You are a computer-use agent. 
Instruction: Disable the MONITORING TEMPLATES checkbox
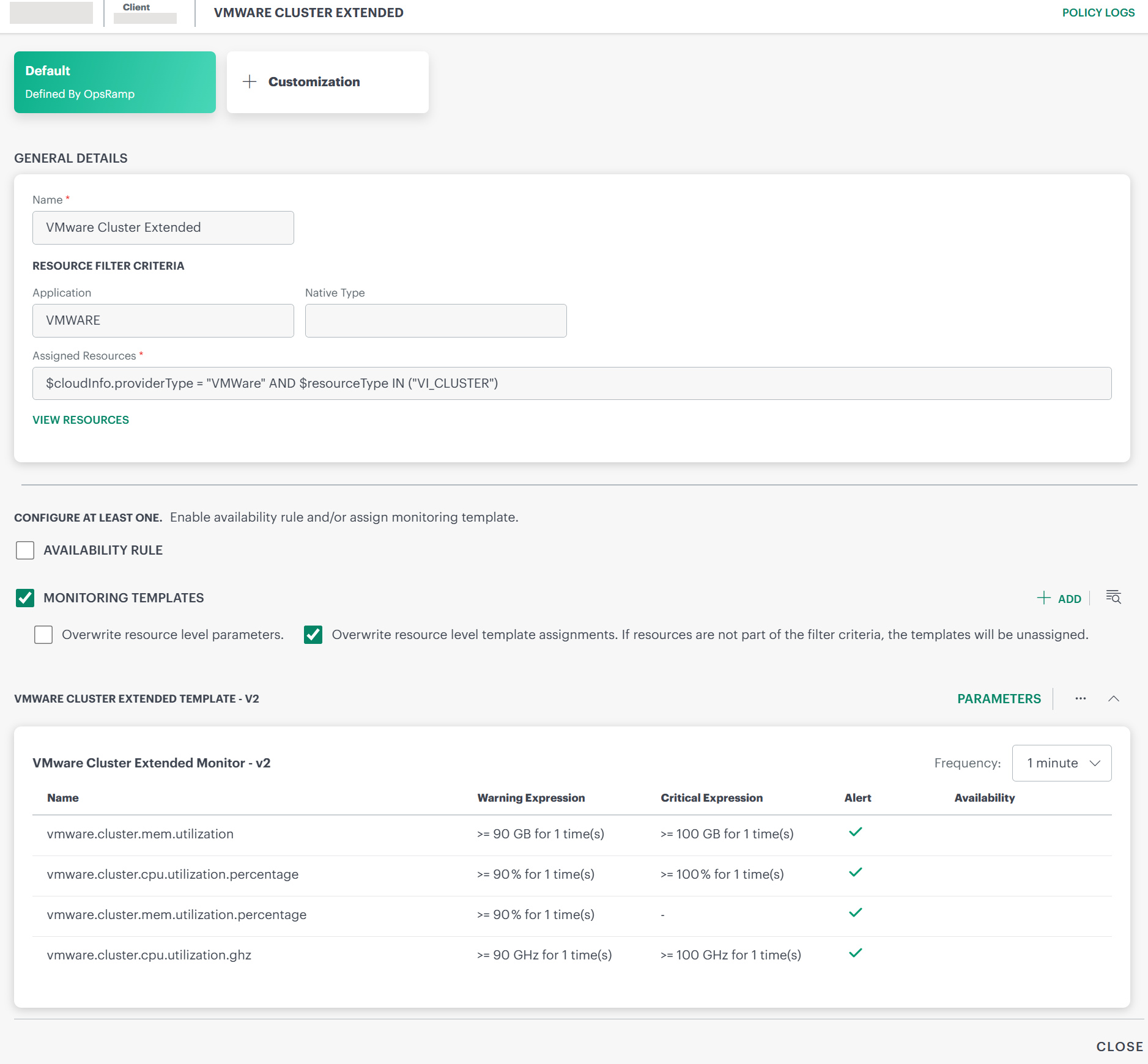(24, 598)
